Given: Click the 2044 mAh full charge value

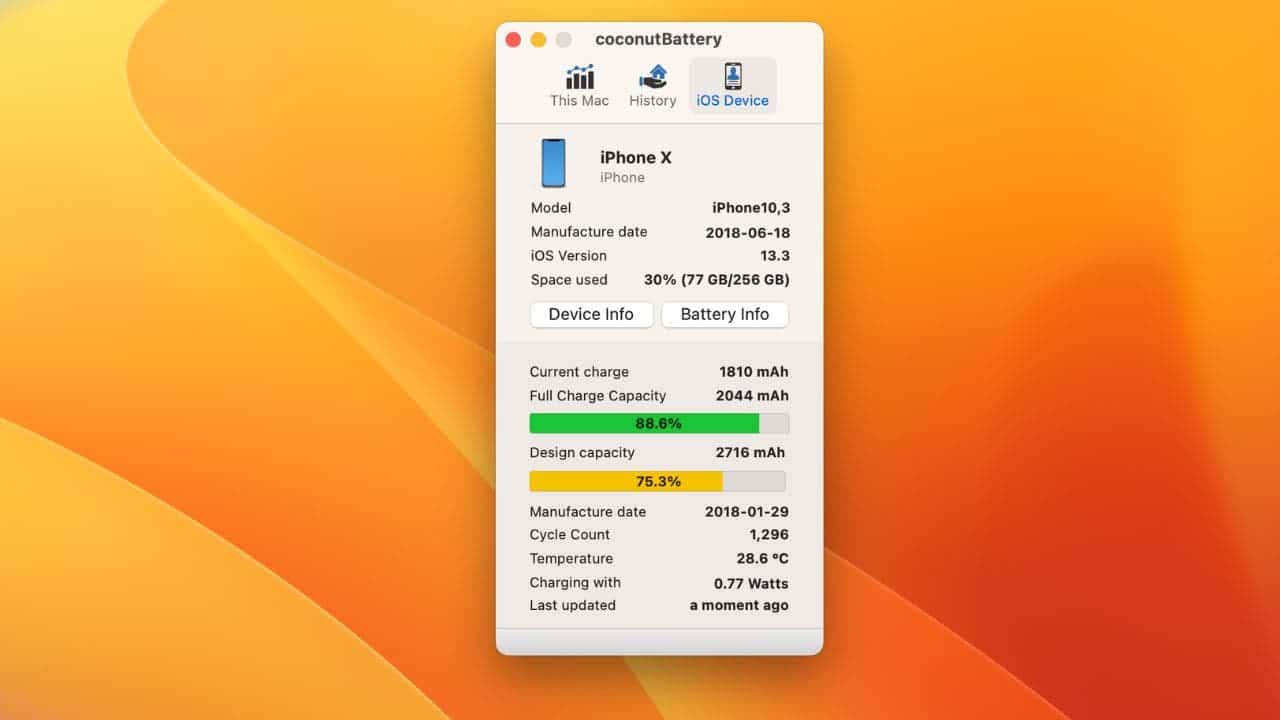Looking at the screenshot, I should pos(752,396).
